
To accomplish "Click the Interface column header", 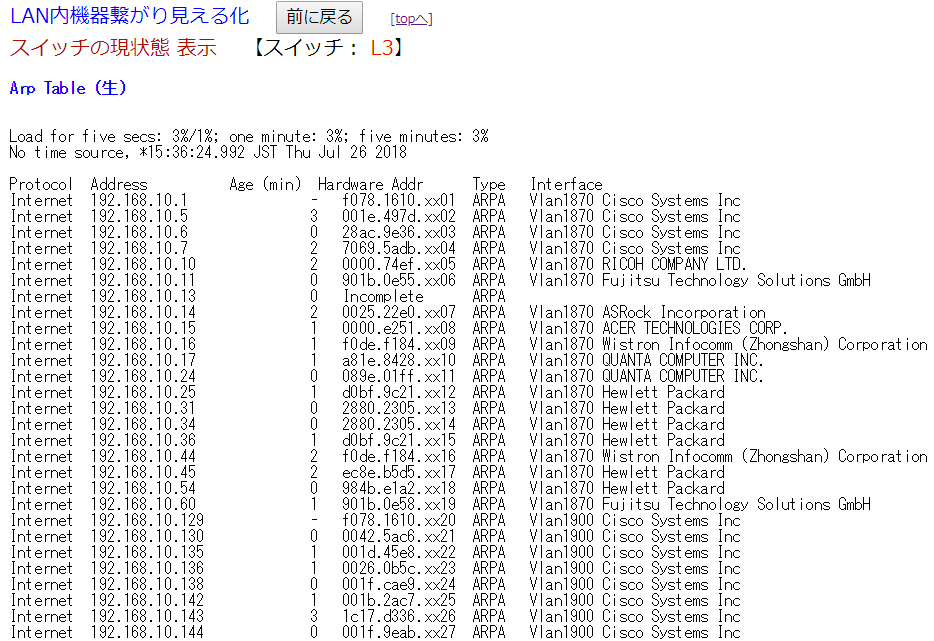I will pyautogui.click(x=566, y=184).
